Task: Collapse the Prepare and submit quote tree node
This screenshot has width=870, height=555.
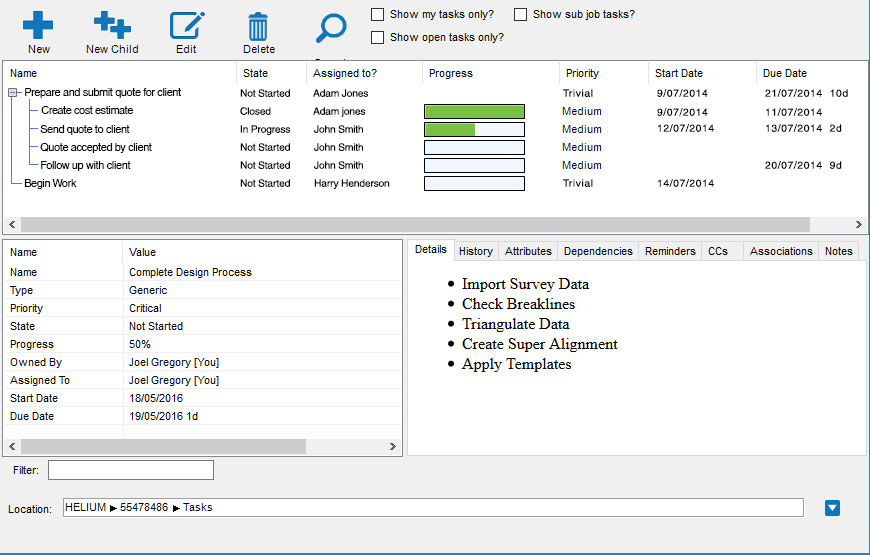Action: [13, 93]
